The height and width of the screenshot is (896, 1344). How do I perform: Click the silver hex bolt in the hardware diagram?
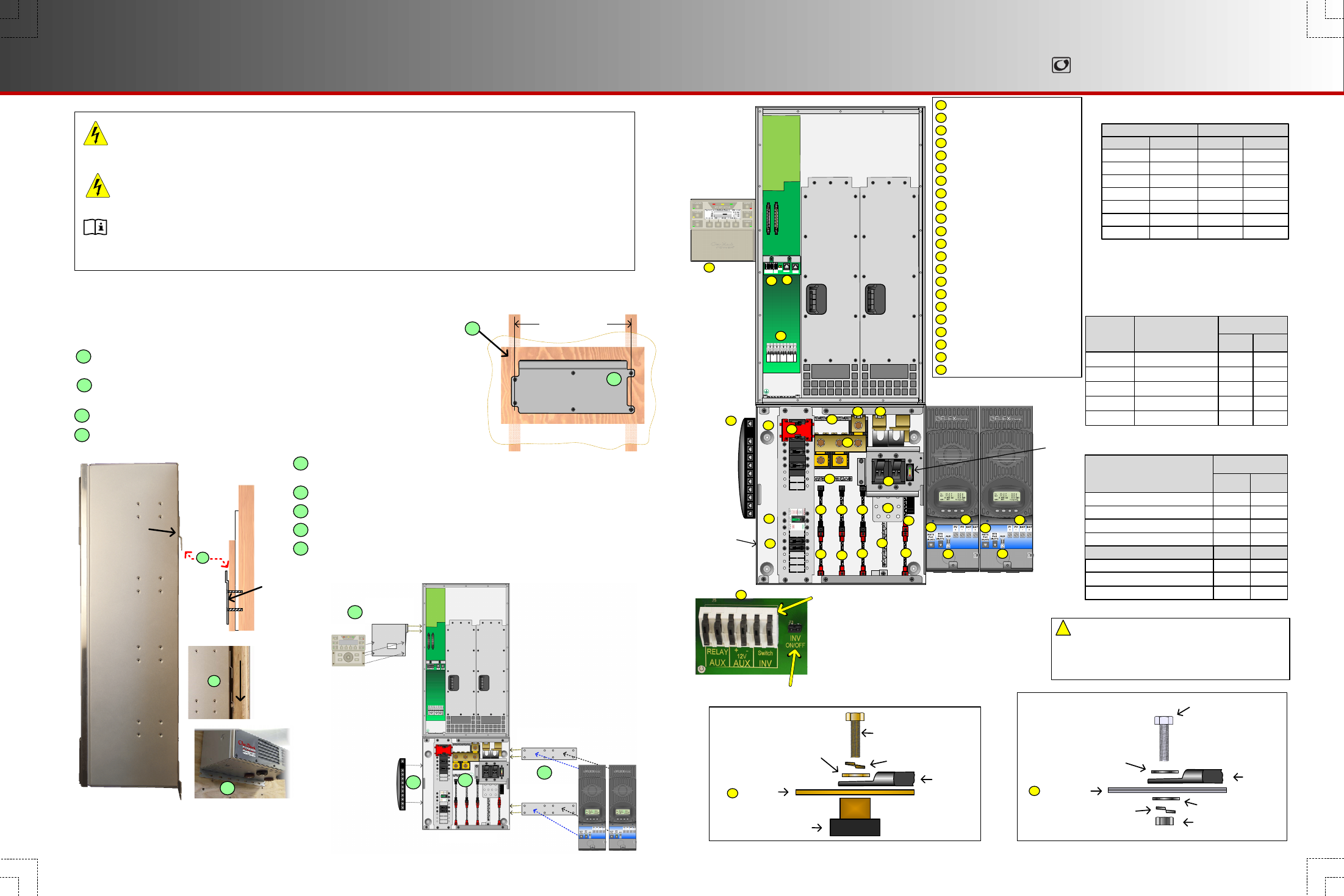coord(1163,738)
